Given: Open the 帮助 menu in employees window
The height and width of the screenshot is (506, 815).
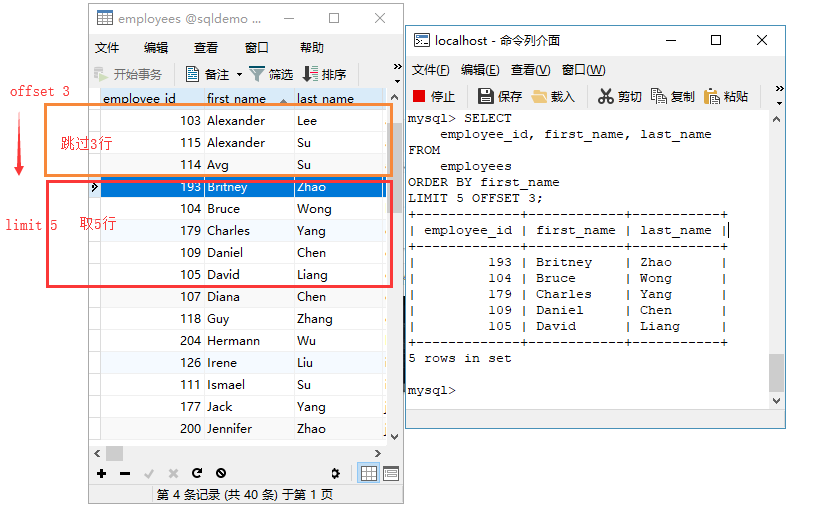Looking at the screenshot, I should (312, 48).
